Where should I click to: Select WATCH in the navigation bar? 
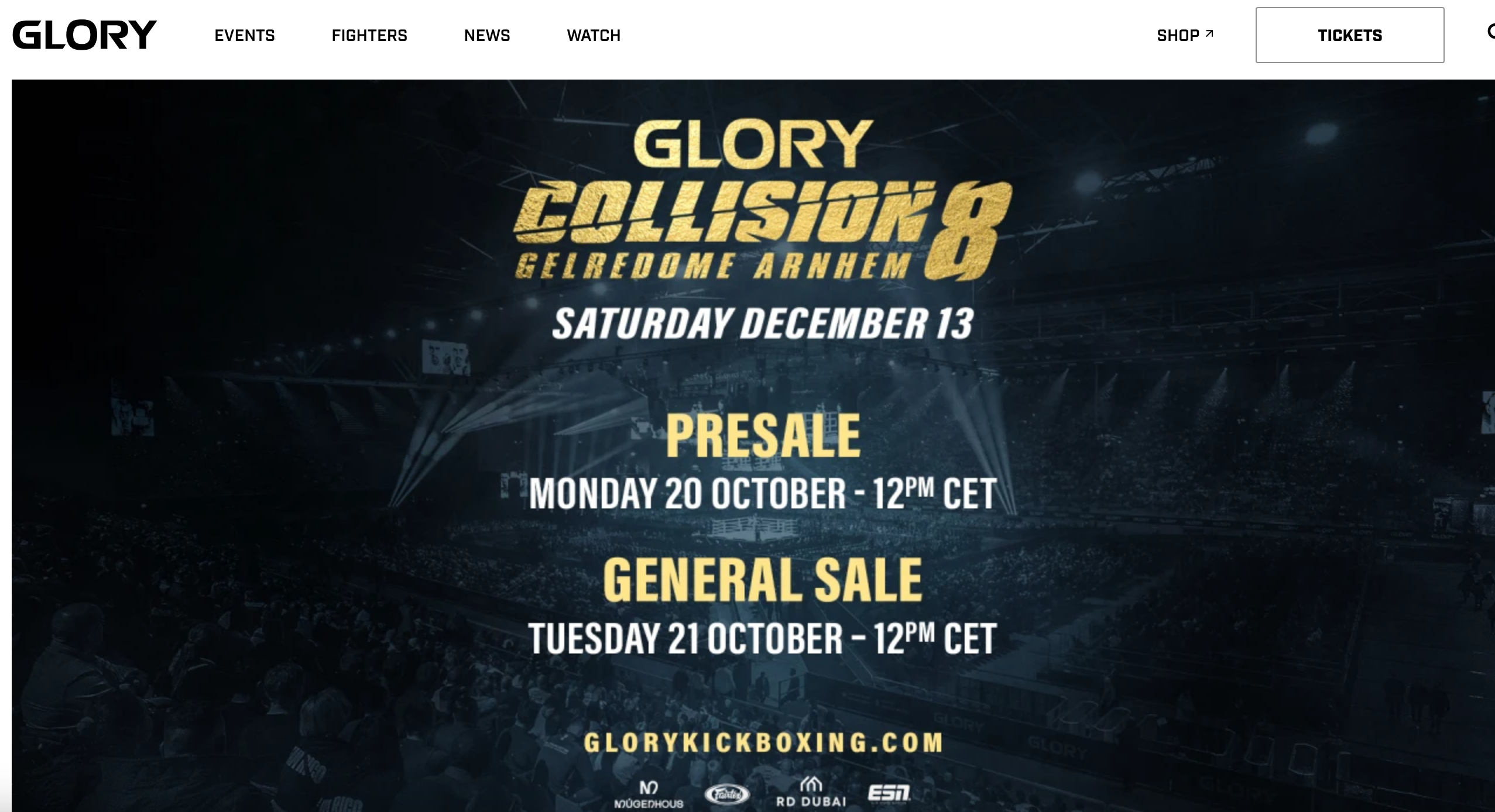(594, 36)
